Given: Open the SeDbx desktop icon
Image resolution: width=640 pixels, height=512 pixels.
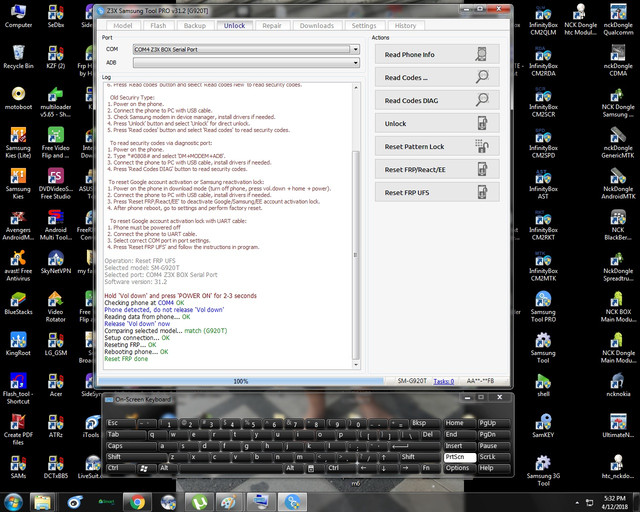Looking at the screenshot, I should 56,16.
